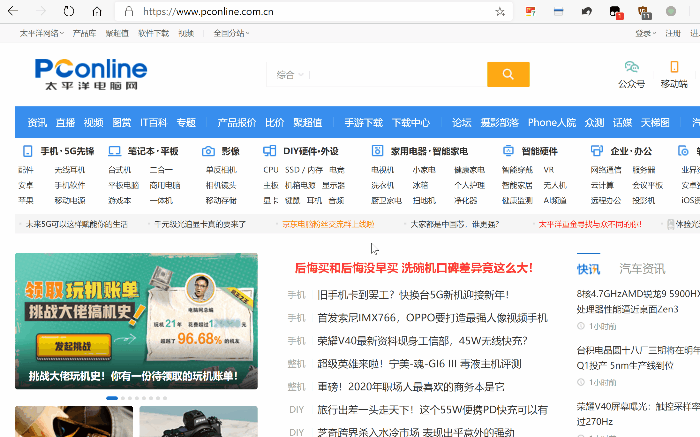Open the gray profile avatar icon
This screenshot has width=700, height=437.
point(671,11)
